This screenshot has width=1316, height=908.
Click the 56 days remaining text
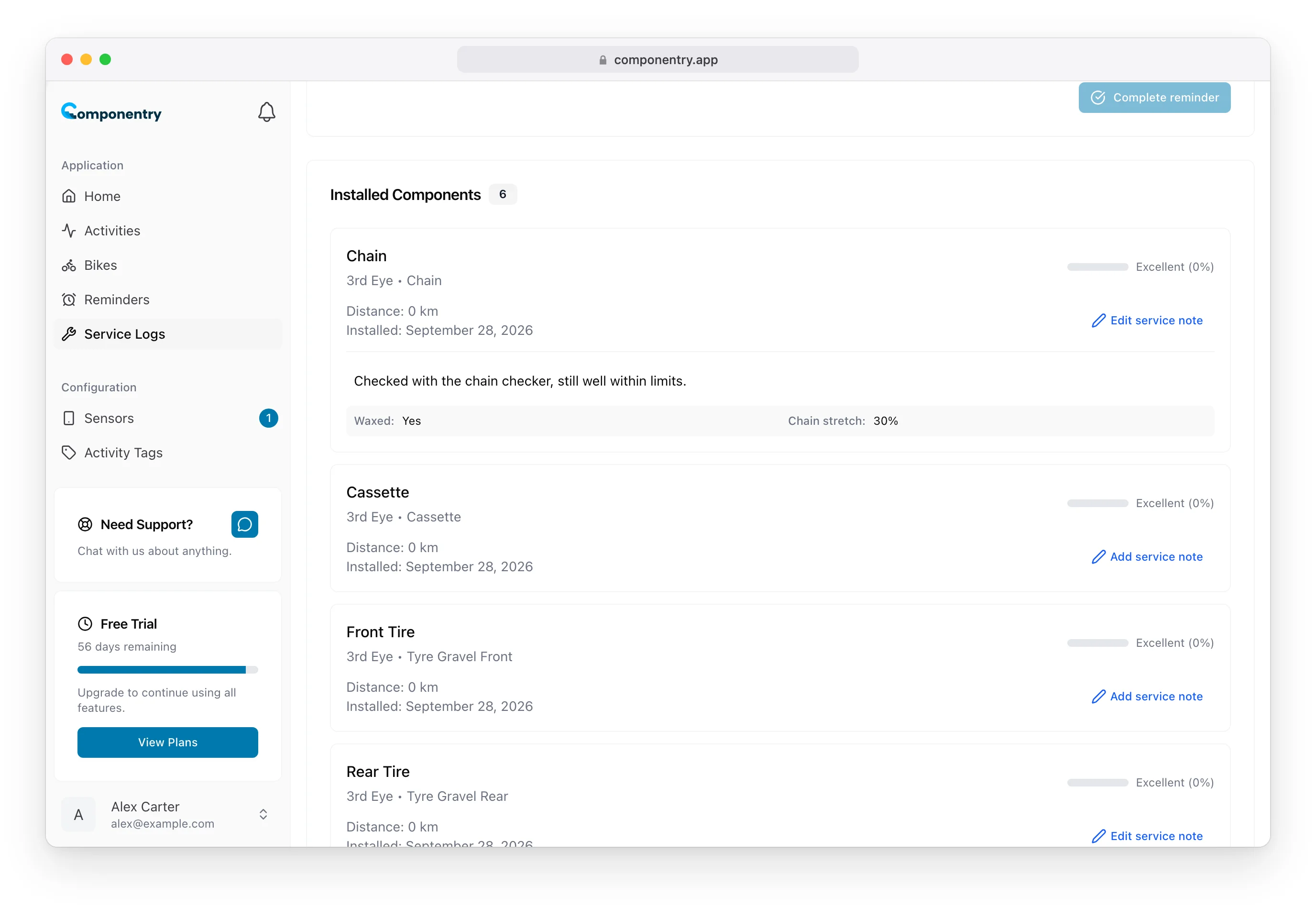(127, 647)
